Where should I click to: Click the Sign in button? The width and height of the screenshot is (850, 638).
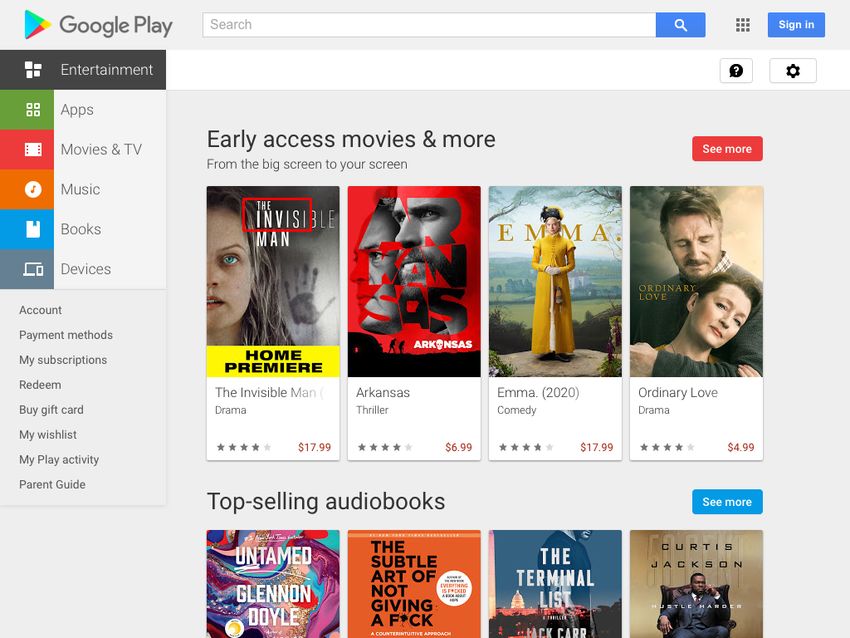click(x=796, y=25)
